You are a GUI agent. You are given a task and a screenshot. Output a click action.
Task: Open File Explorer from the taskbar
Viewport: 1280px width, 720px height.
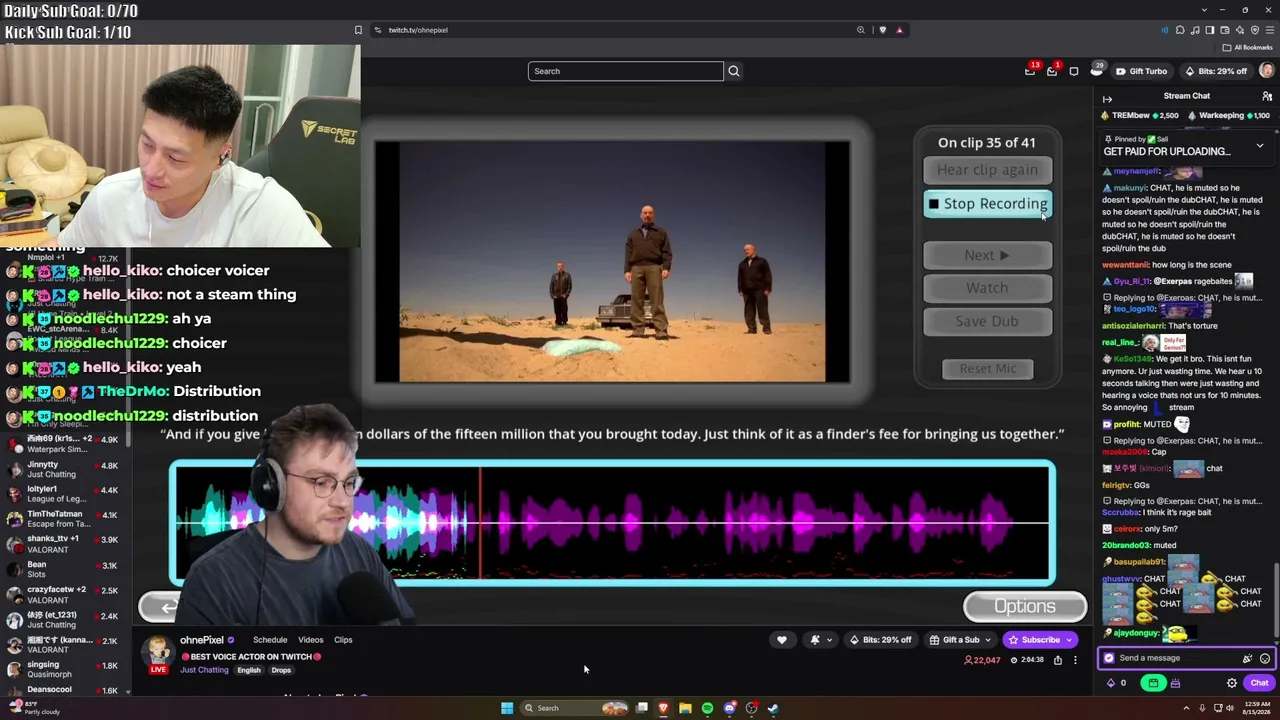(x=685, y=708)
